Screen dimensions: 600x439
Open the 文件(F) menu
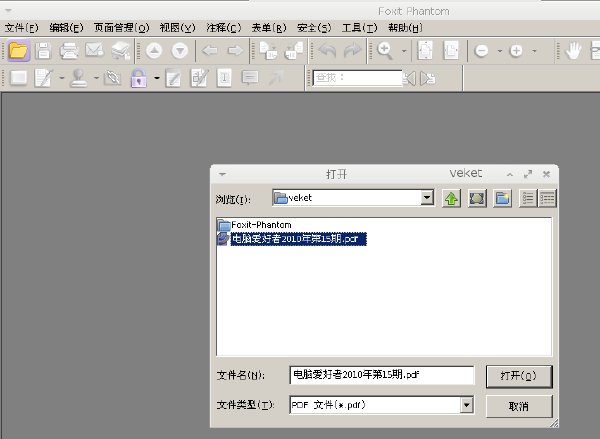(x=21, y=28)
